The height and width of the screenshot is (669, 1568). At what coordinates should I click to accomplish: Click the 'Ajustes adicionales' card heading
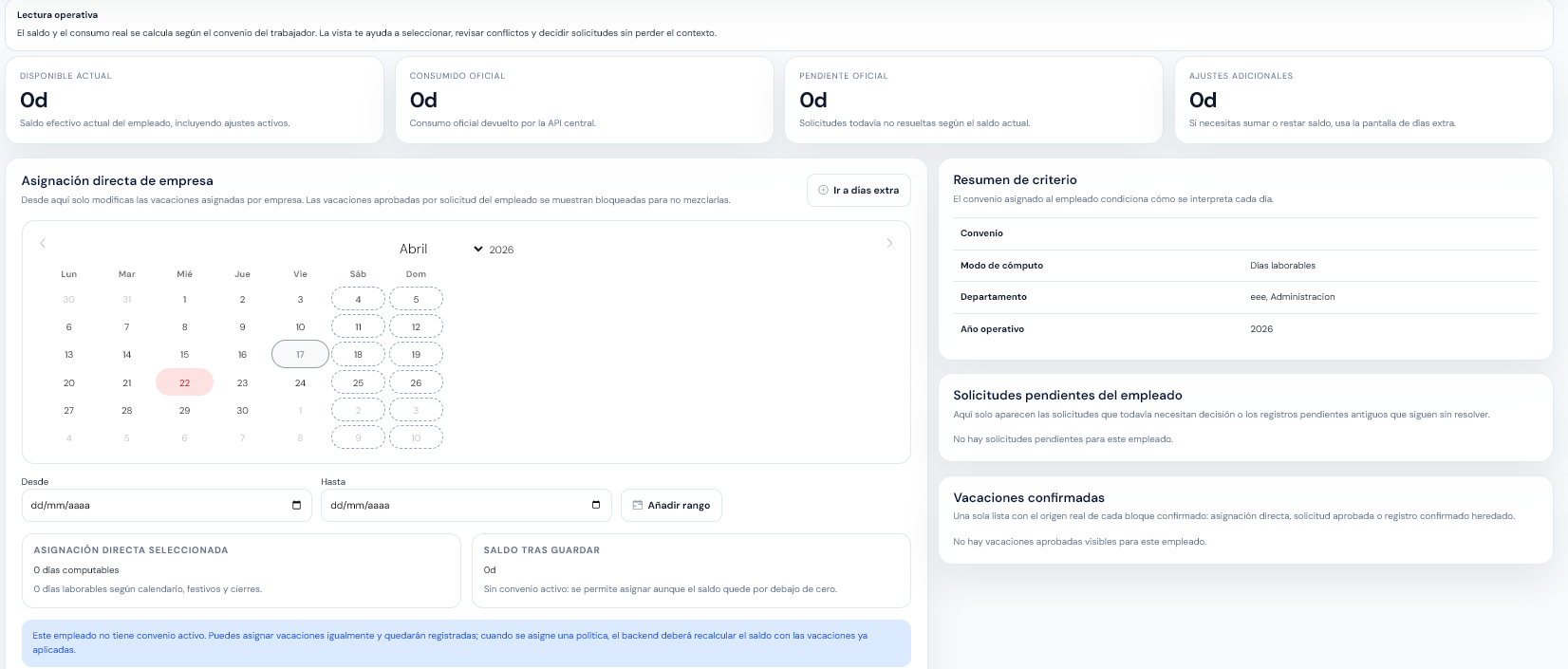[x=1241, y=76]
